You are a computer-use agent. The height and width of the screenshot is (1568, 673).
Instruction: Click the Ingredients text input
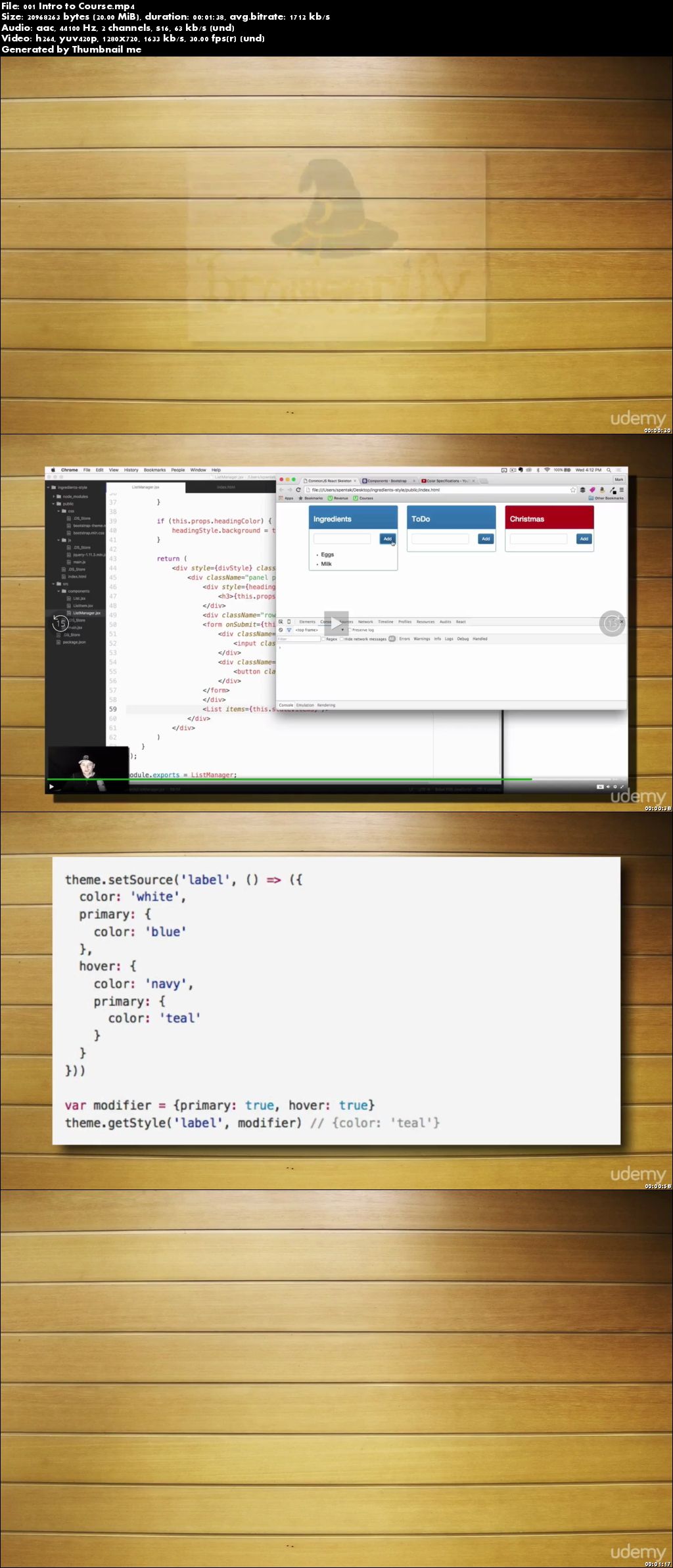pyautogui.click(x=342, y=539)
